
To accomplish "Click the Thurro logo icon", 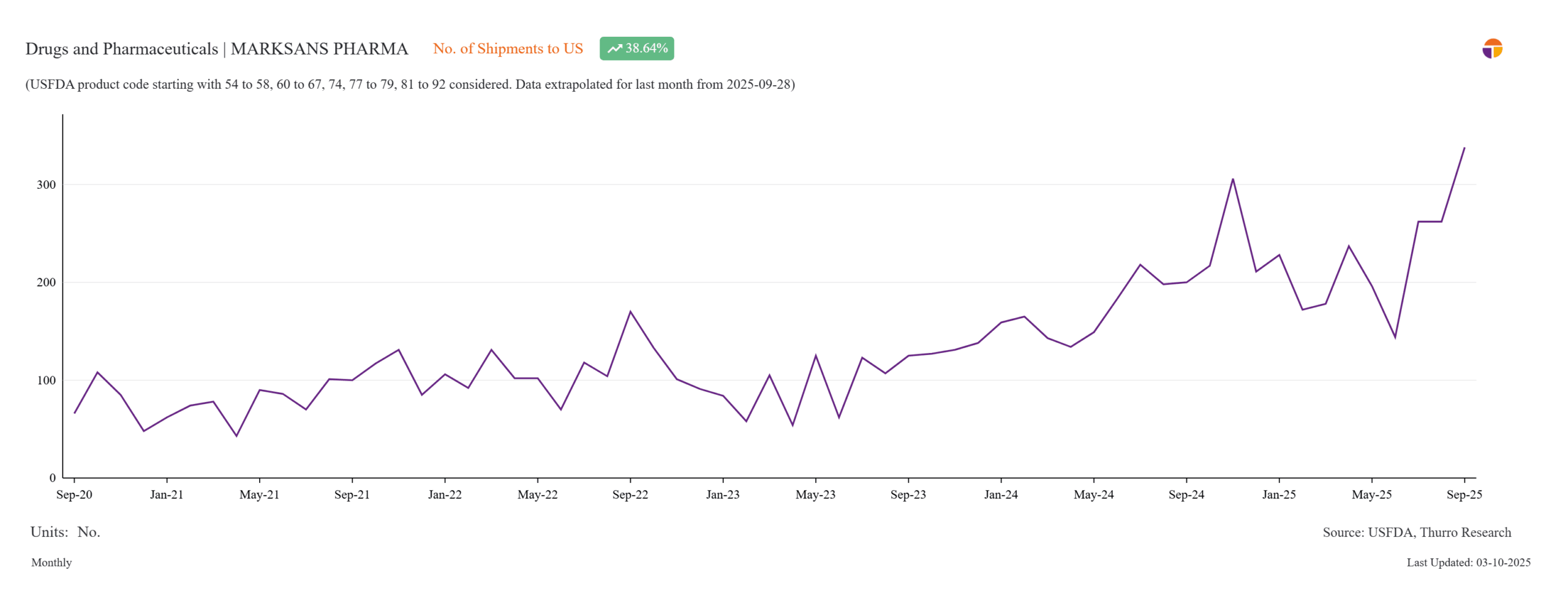I will [x=1491, y=48].
